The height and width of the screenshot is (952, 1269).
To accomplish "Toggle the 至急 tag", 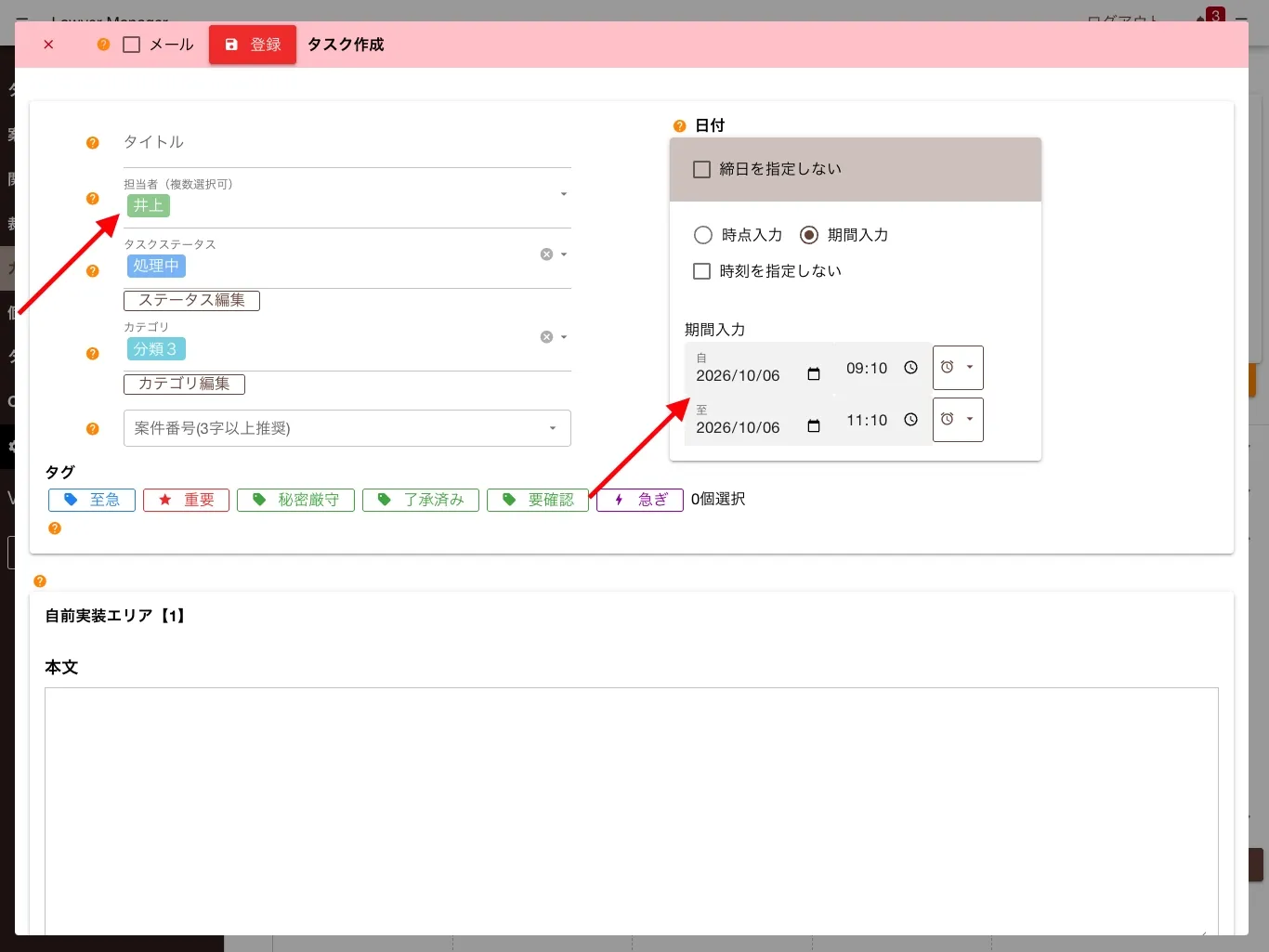I will tap(92, 500).
